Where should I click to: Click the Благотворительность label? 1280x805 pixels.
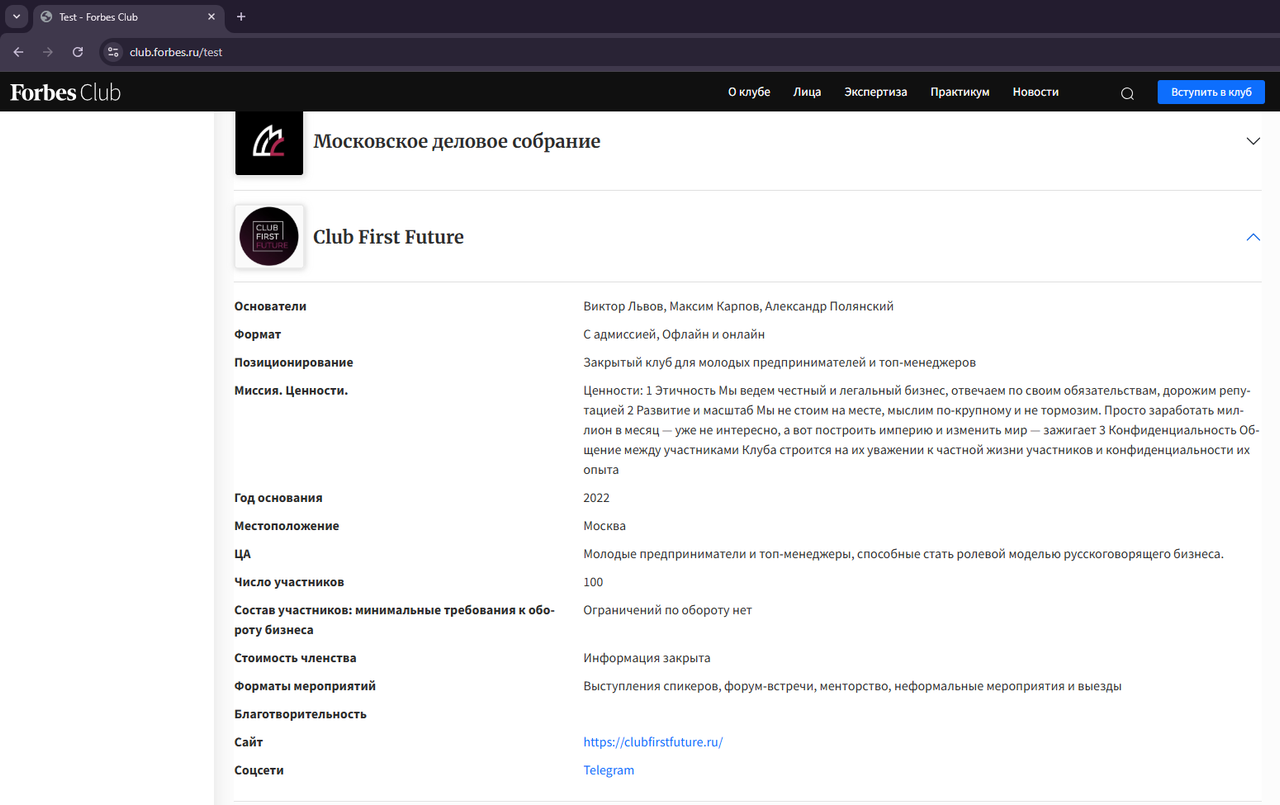pyautogui.click(x=301, y=714)
